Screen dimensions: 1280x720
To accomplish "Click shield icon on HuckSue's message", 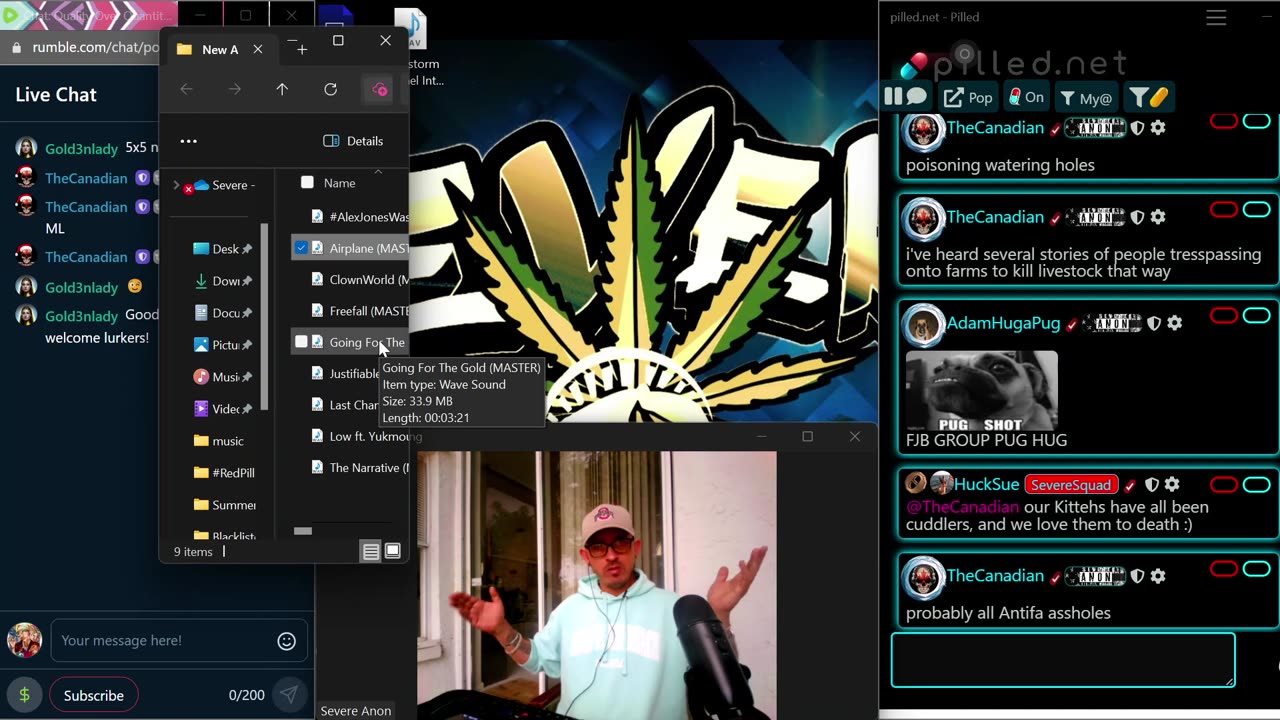I will click(1151, 485).
